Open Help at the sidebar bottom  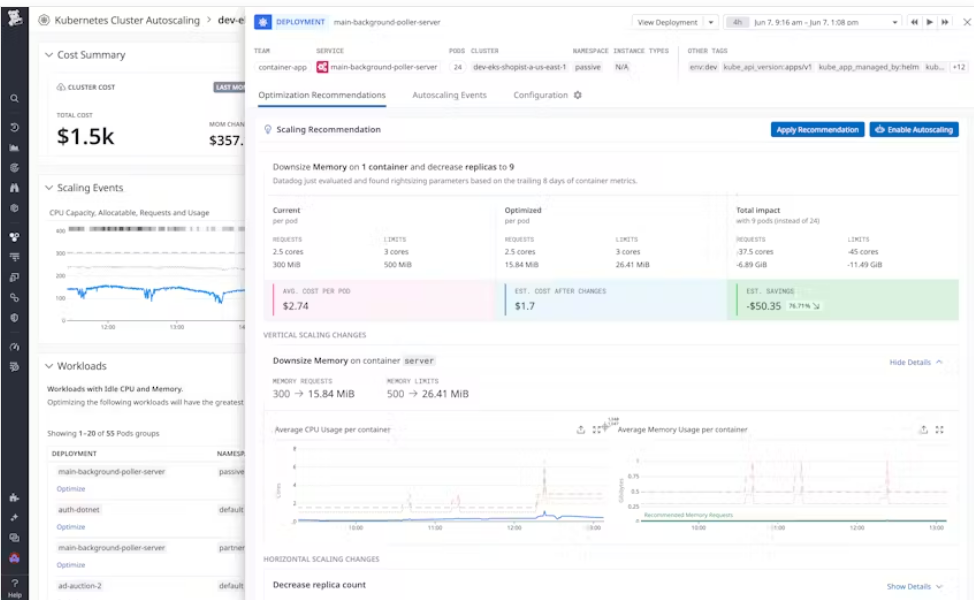[x=14, y=587]
